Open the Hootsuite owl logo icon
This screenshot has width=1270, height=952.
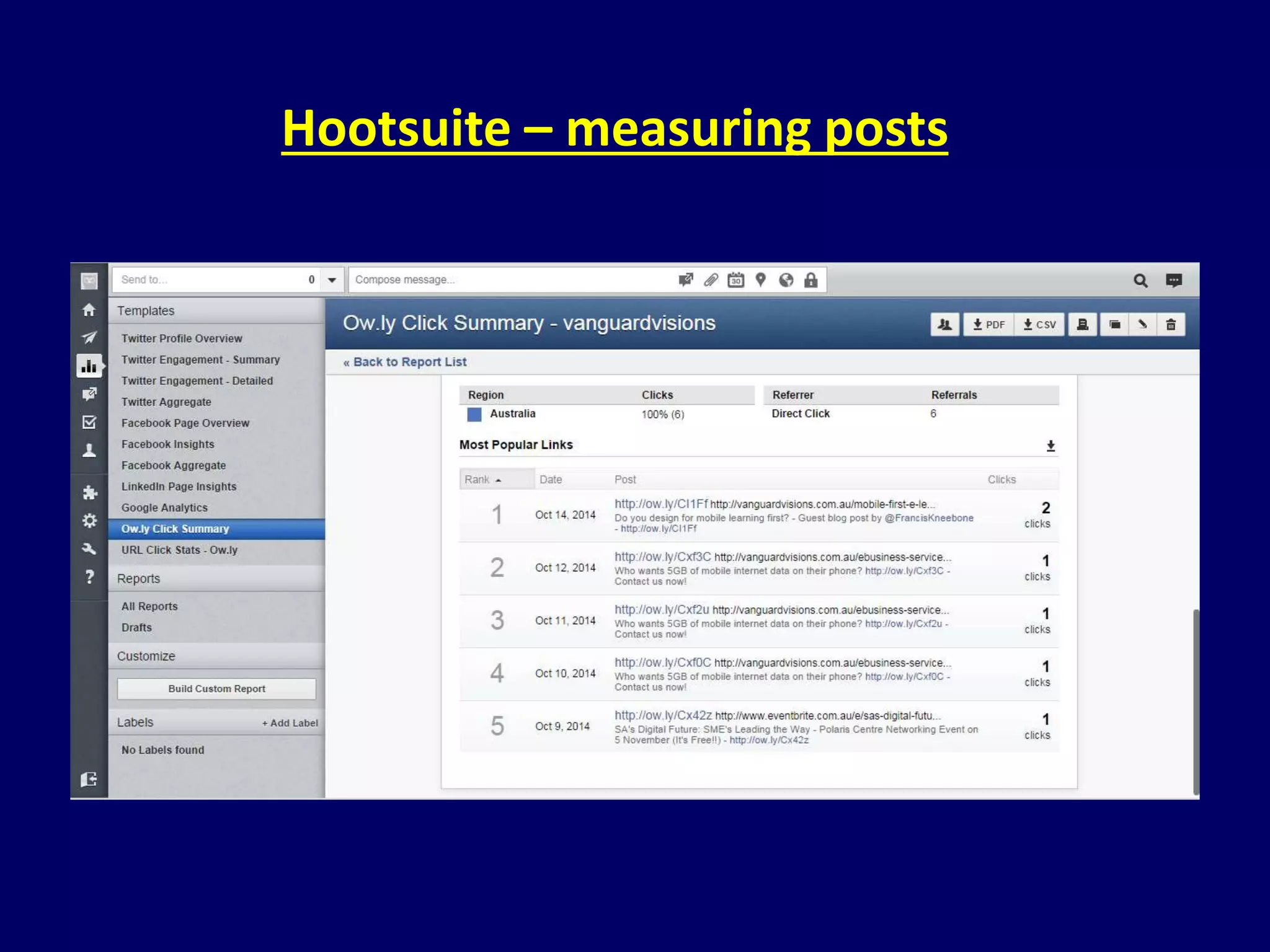click(x=89, y=281)
